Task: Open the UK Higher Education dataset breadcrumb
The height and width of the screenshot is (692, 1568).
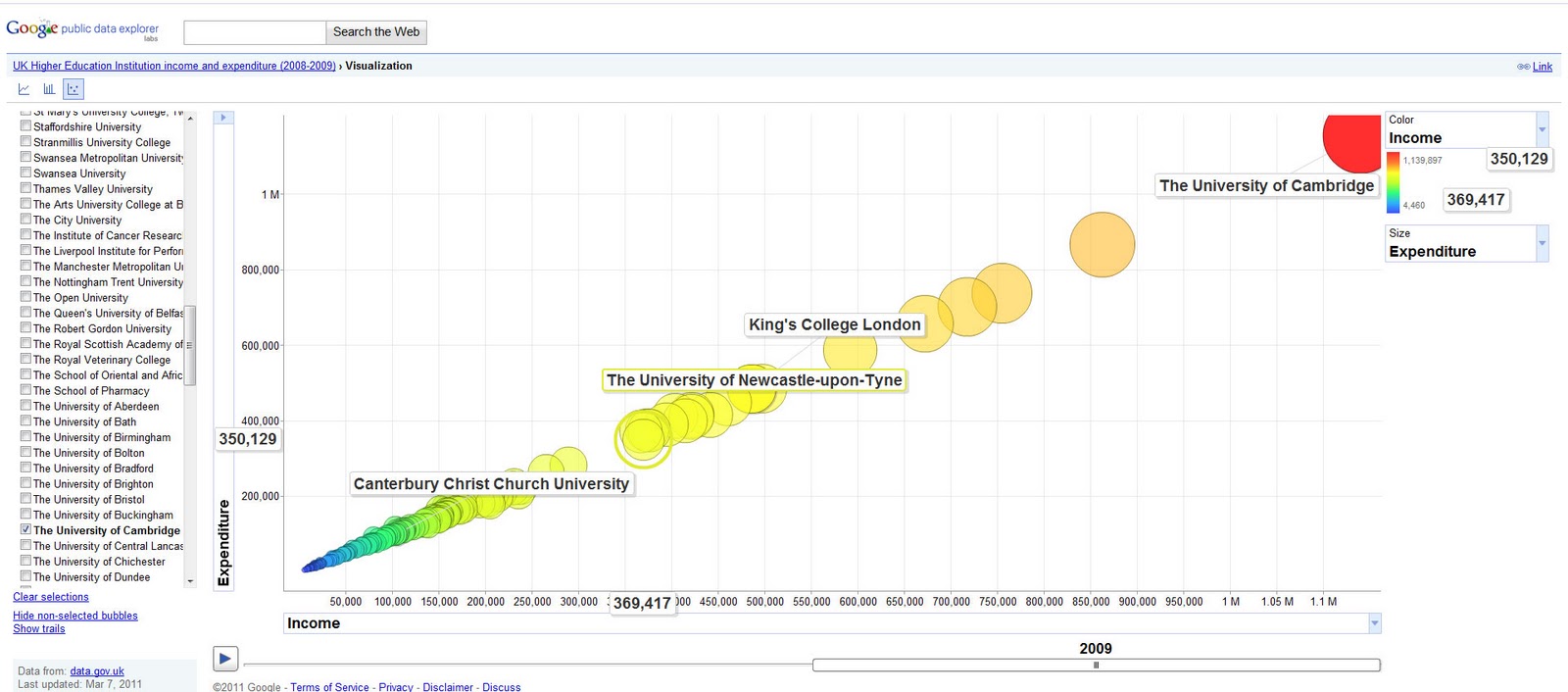Action: pyautogui.click(x=174, y=66)
